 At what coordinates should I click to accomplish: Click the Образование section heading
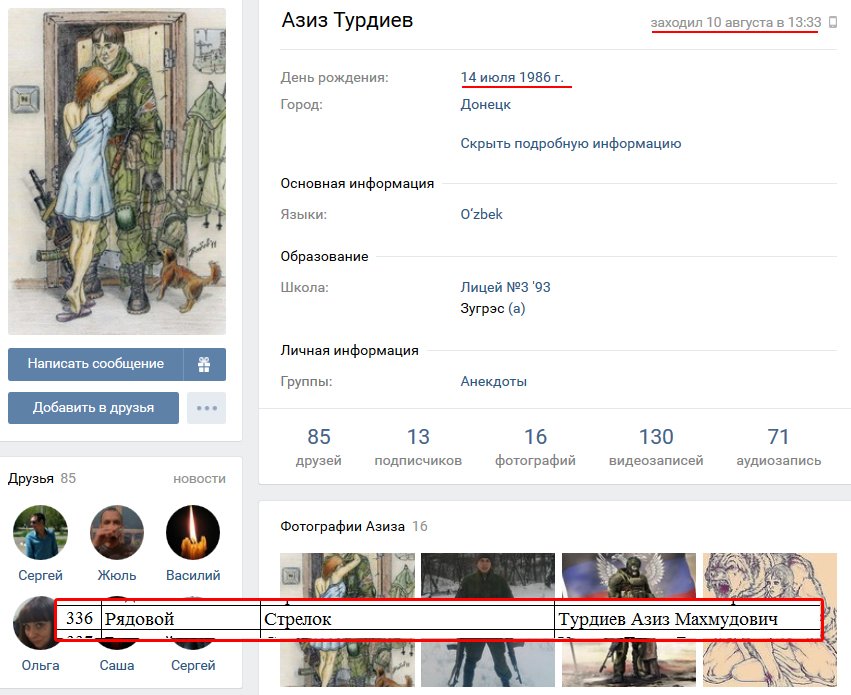324,257
